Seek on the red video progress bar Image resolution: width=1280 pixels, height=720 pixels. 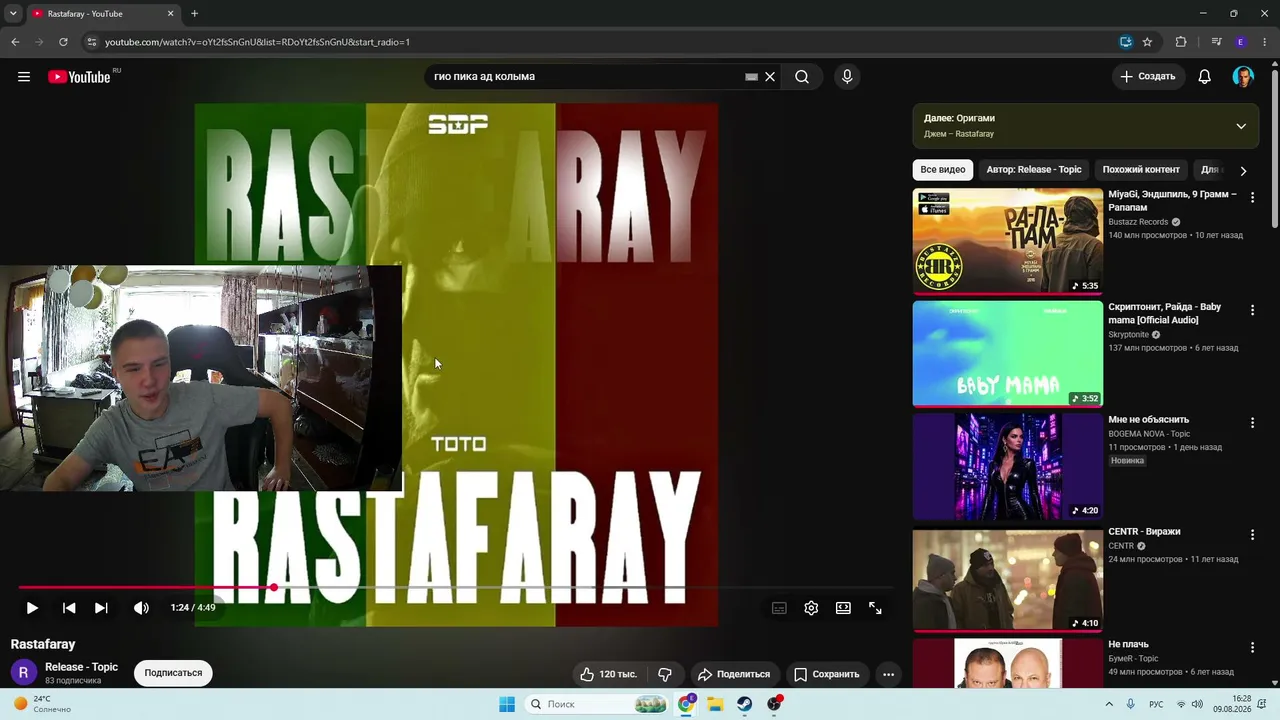click(455, 588)
